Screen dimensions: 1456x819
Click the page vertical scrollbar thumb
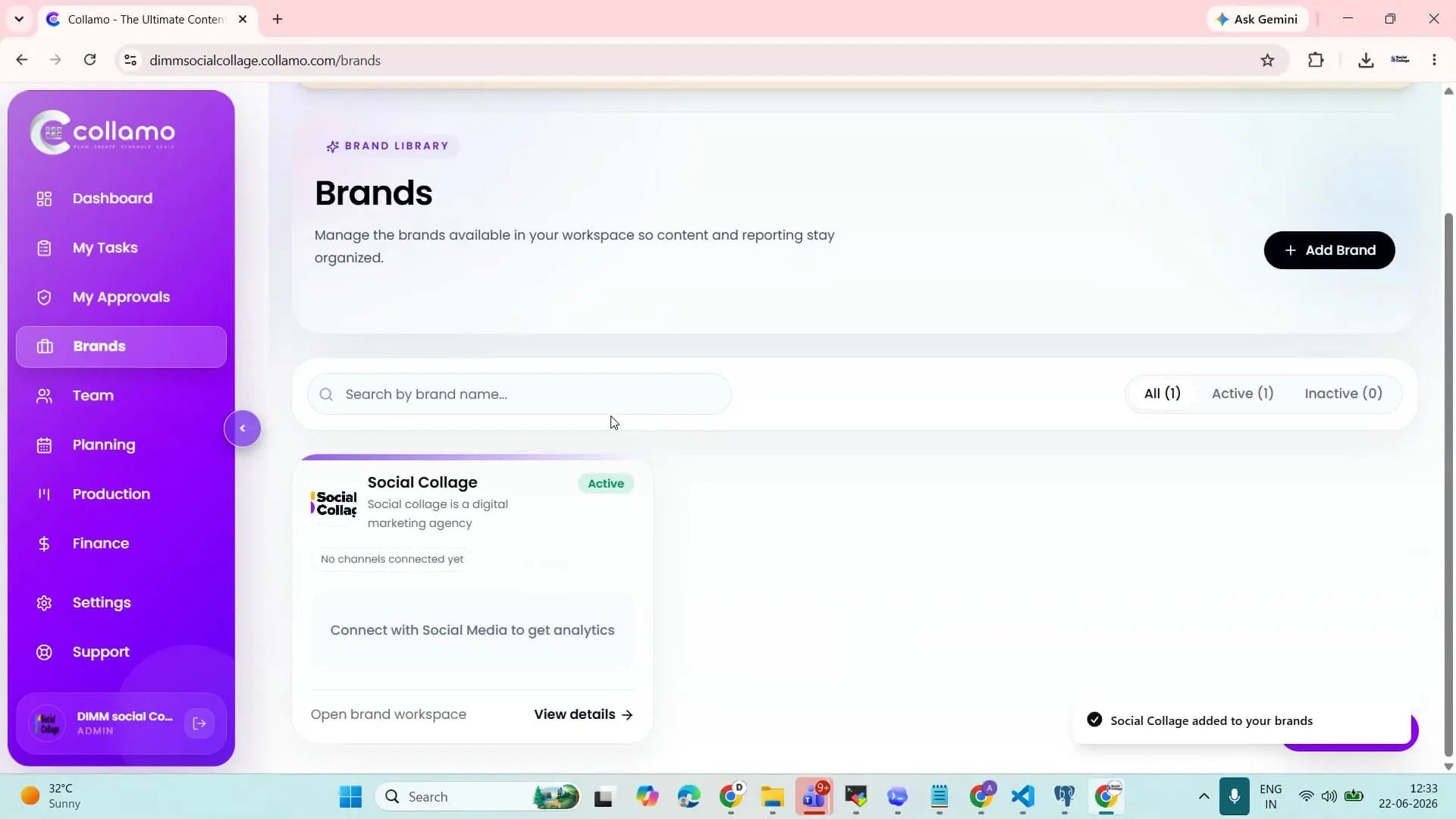coord(1448,485)
